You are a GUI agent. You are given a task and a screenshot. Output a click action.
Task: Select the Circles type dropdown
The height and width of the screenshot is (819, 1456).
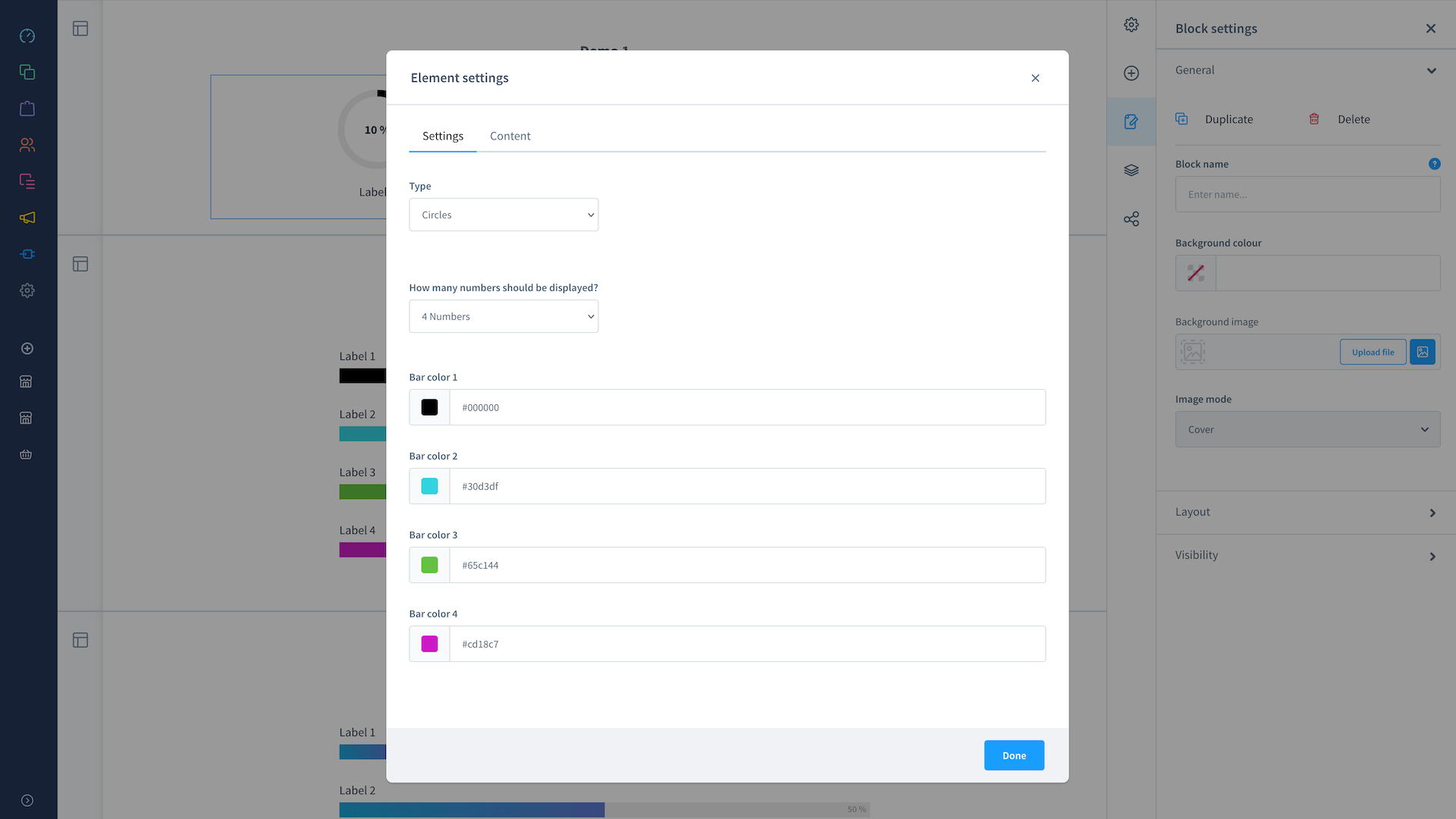point(503,214)
